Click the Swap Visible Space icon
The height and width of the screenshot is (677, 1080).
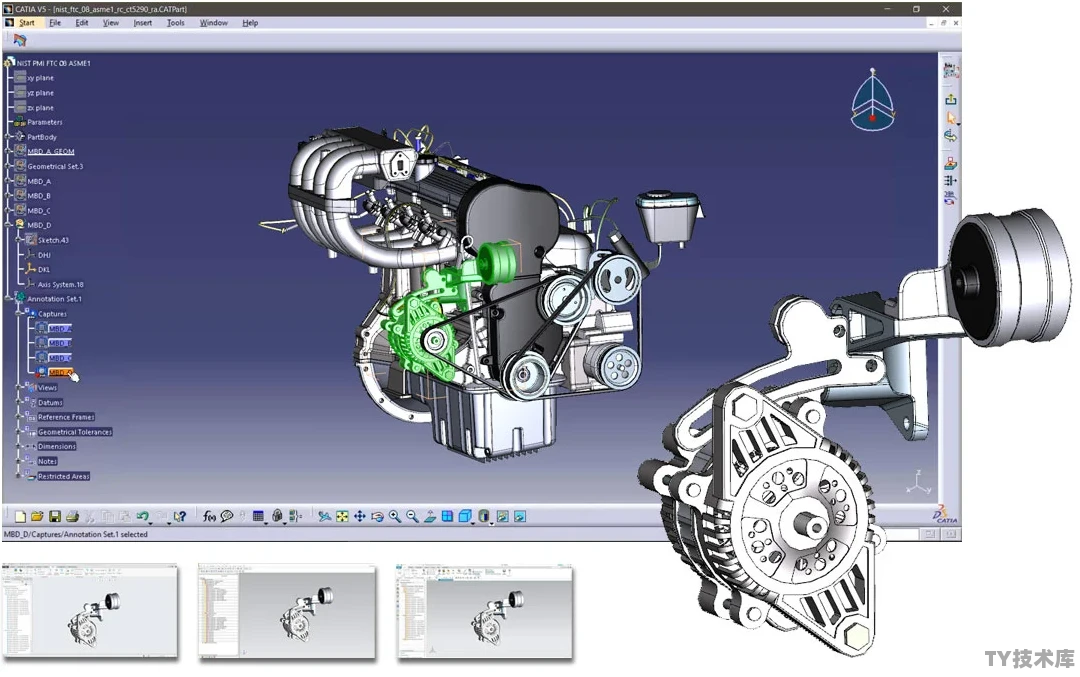tap(520, 516)
